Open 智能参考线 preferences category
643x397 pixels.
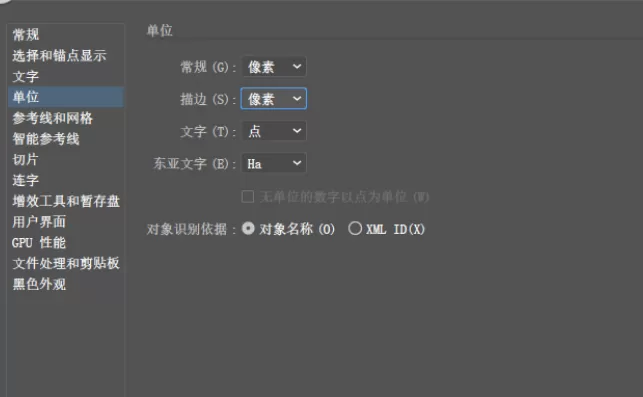[x=66, y=139]
